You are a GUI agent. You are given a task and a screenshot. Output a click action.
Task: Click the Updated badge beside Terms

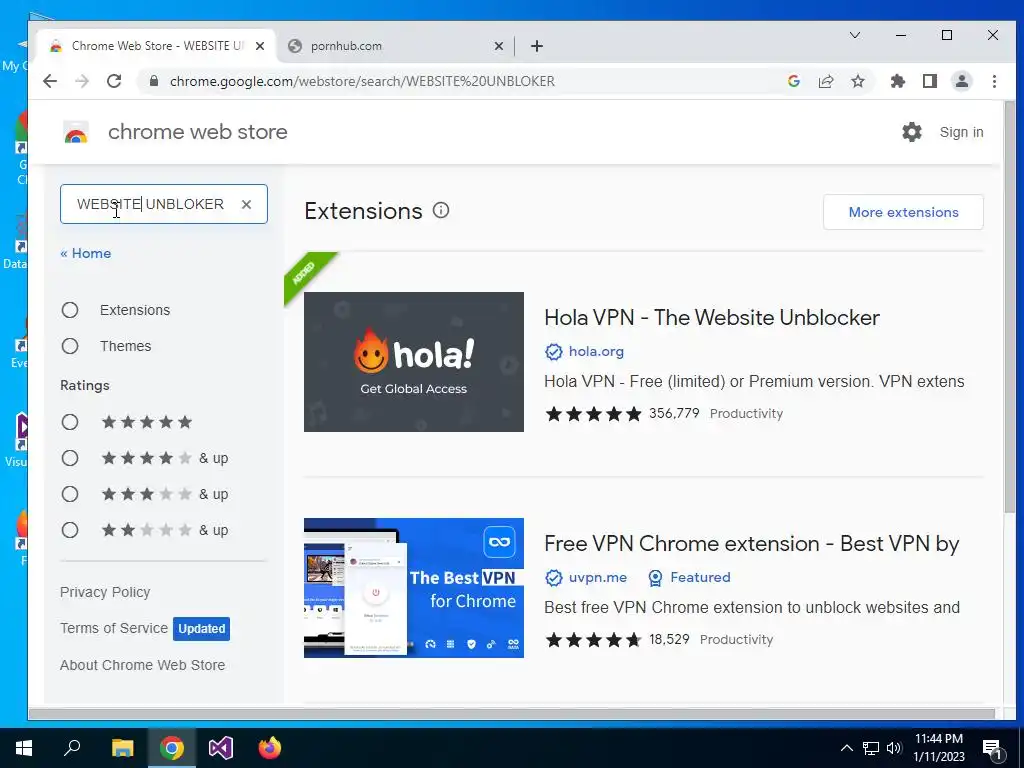tap(201, 629)
